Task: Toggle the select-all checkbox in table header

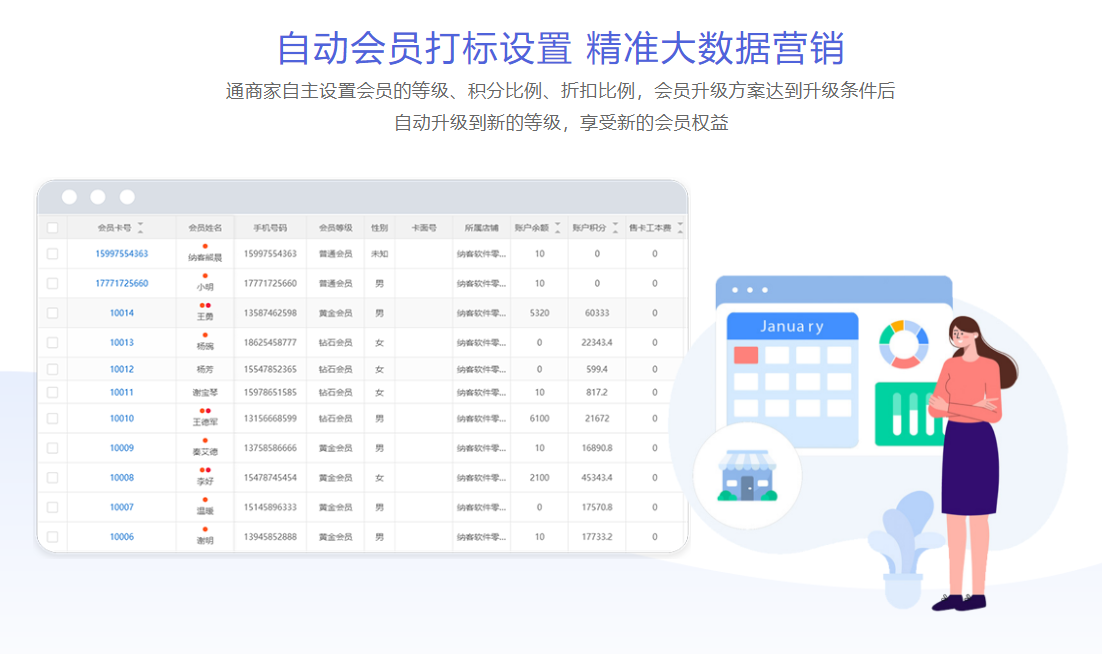Action: tap(52, 228)
